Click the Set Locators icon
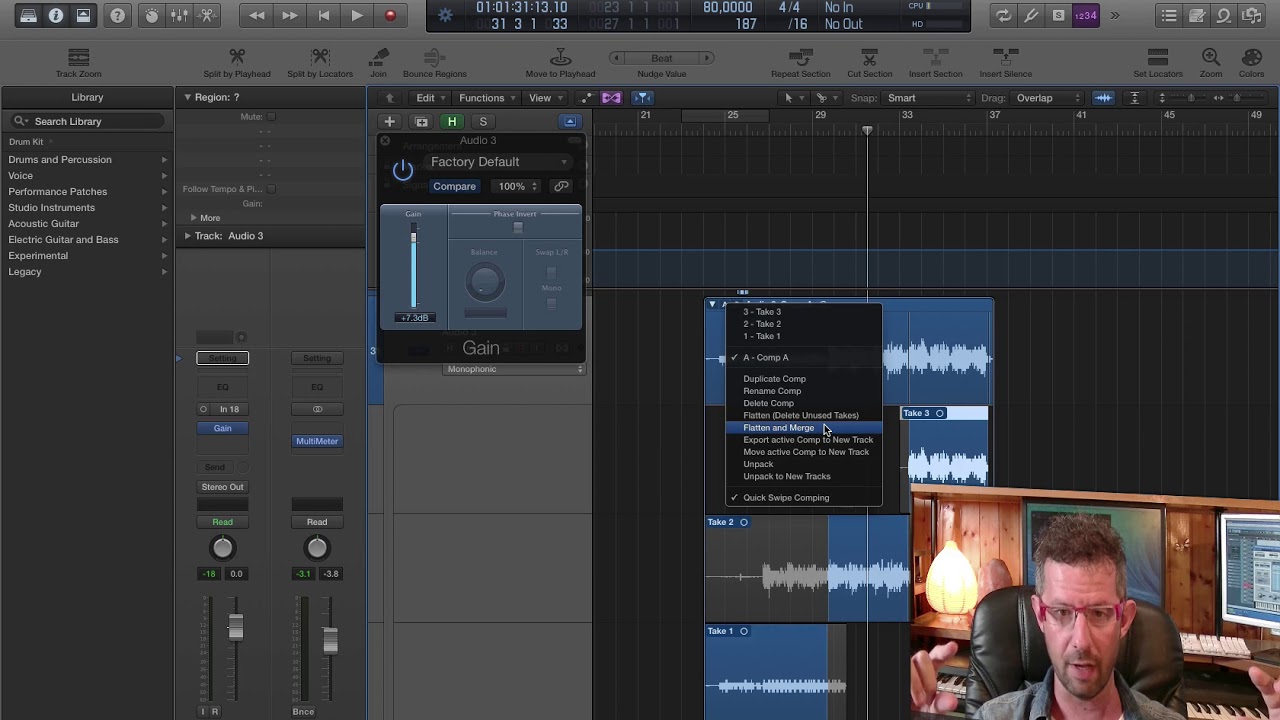Image resolution: width=1280 pixels, height=720 pixels. coord(1157,57)
